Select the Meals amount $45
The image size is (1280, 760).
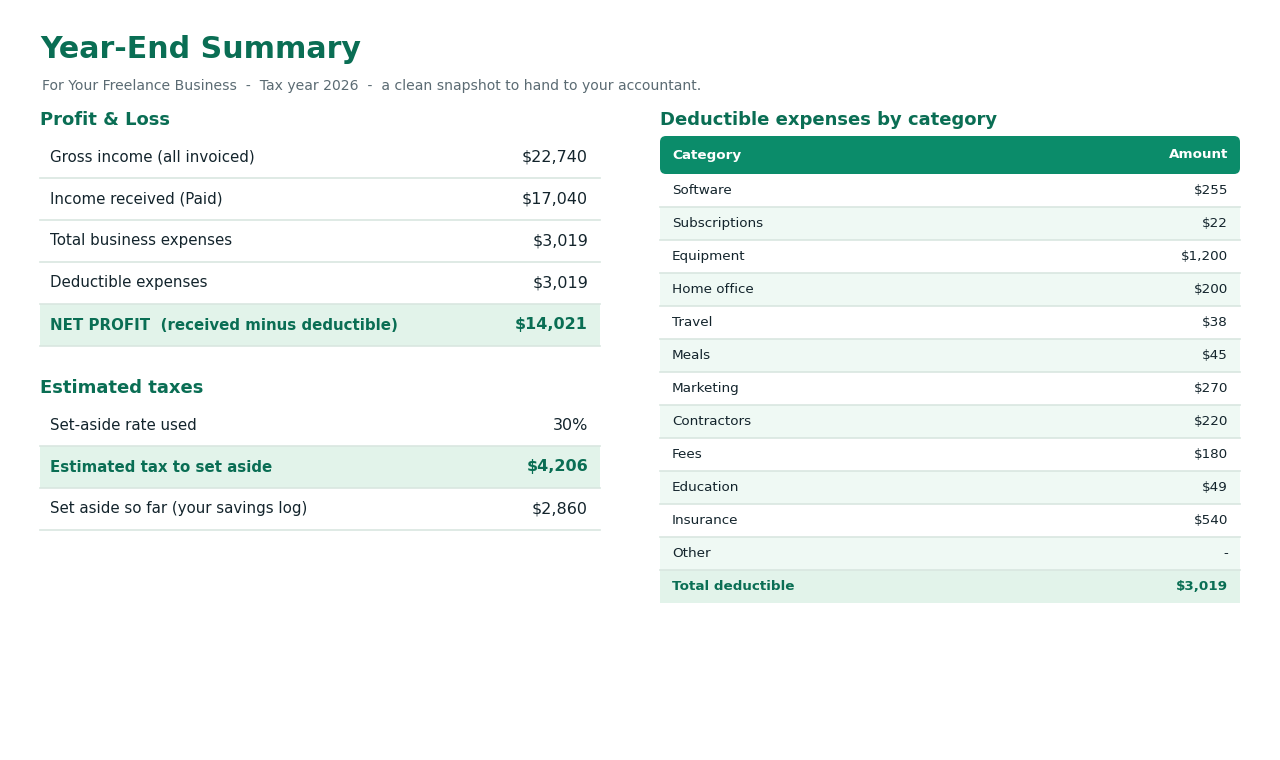pyautogui.click(x=1214, y=355)
